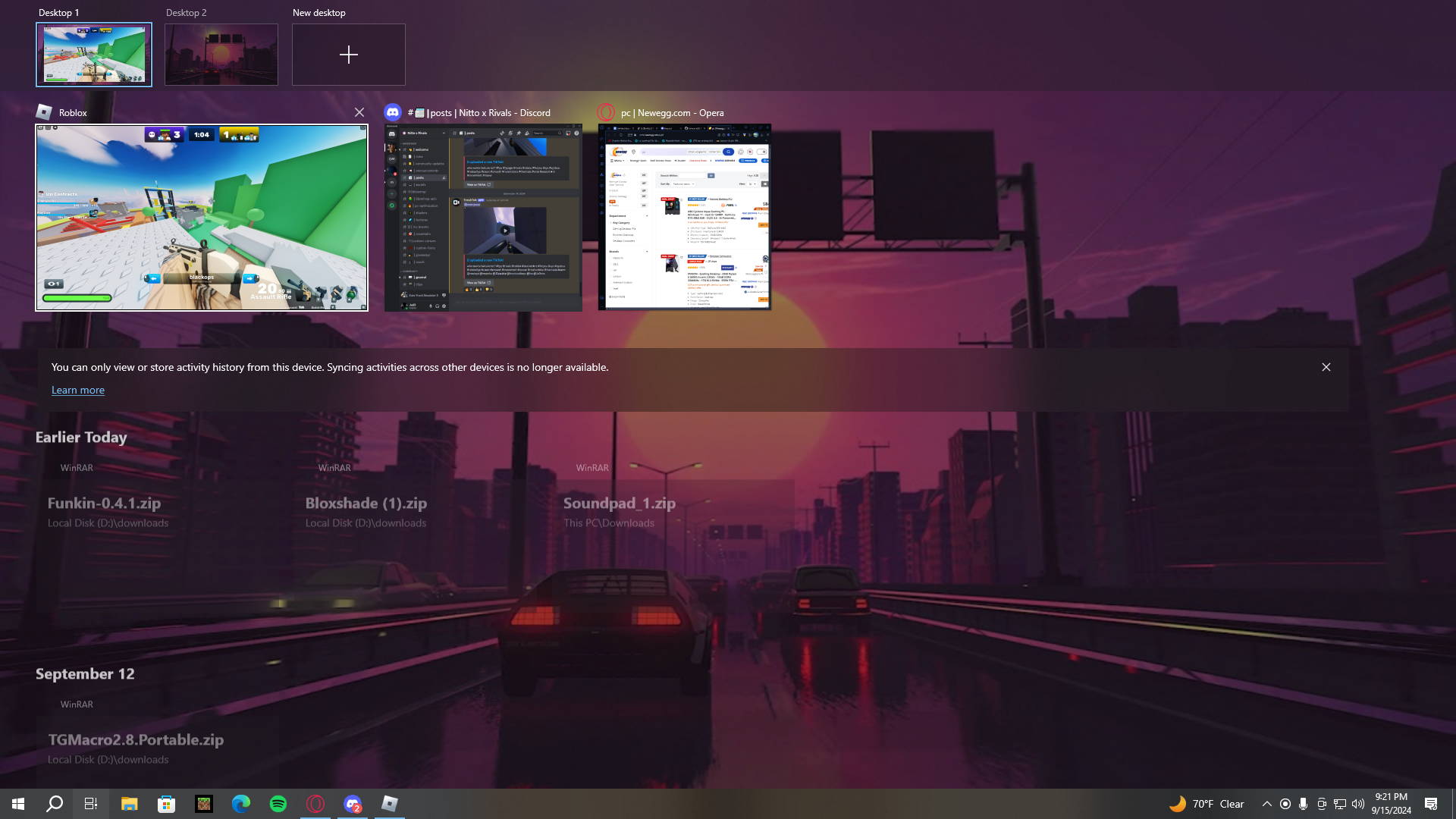Viewport: 1456px width, 819px height.
Task: Launch Microsoft Edge from taskbar
Action: pyautogui.click(x=241, y=804)
